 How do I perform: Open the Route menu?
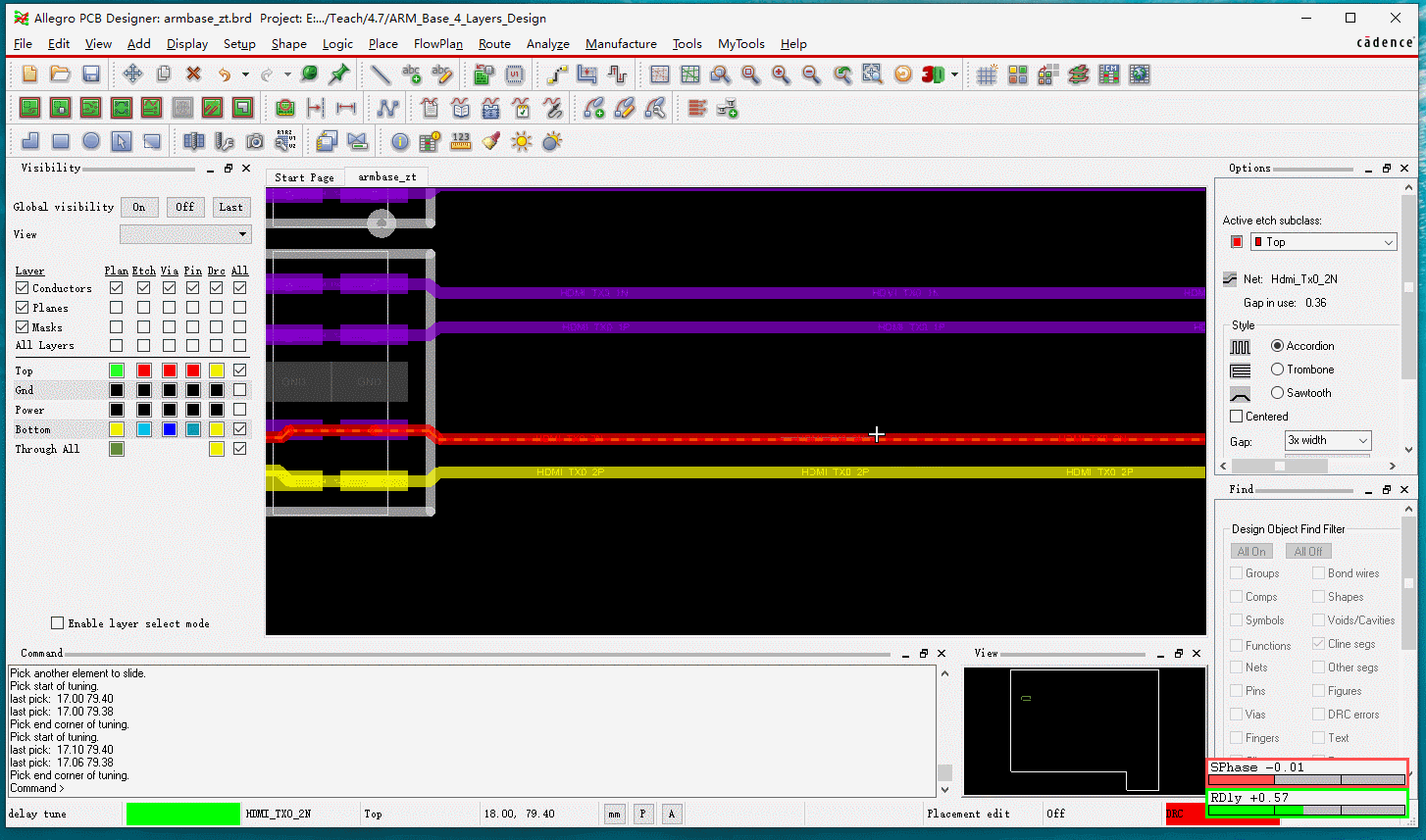click(494, 44)
